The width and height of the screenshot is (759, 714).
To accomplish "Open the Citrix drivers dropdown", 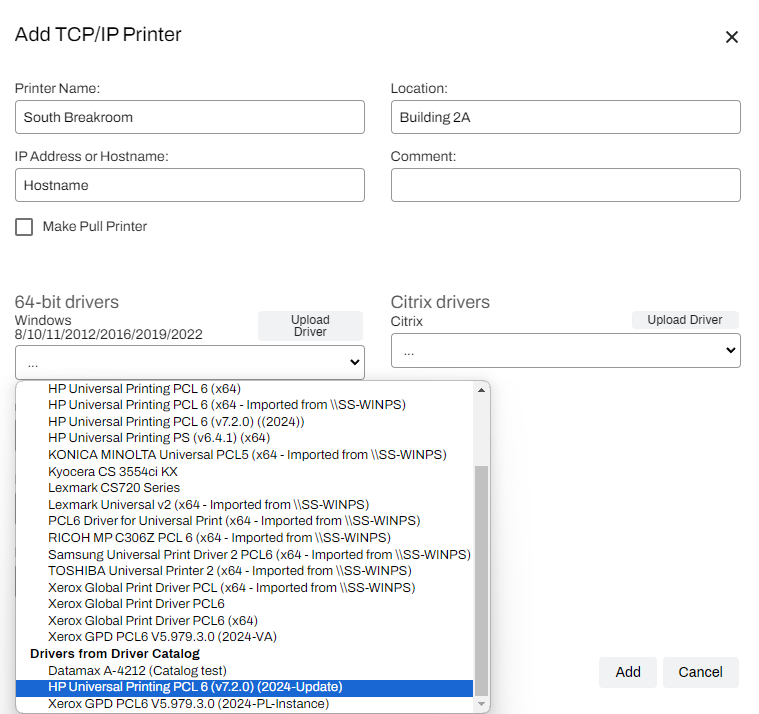I will 565,350.
